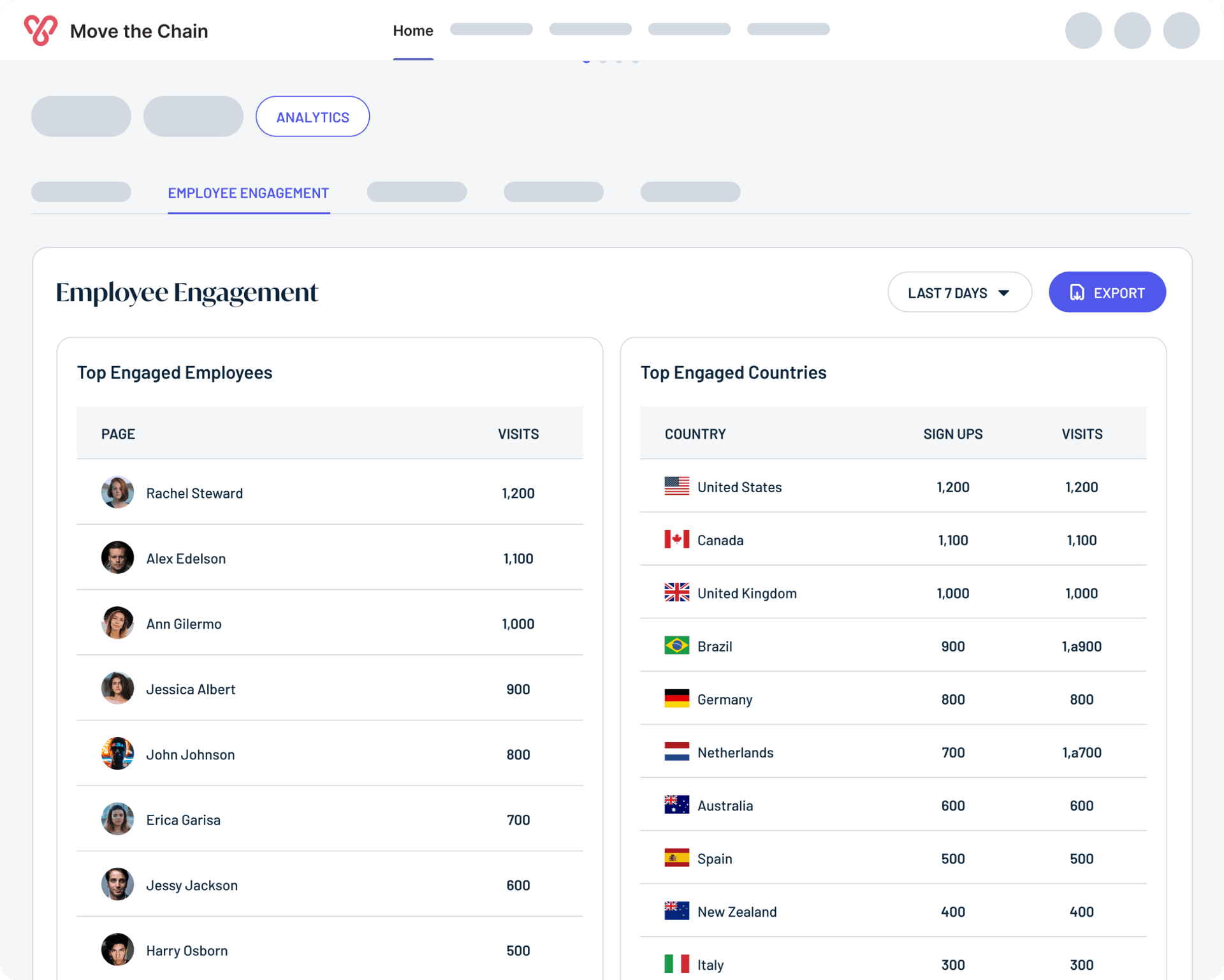
Task: Switch to the EMPLOYEE ENGAGEMENT tab
Action: [x=248, y=193]
